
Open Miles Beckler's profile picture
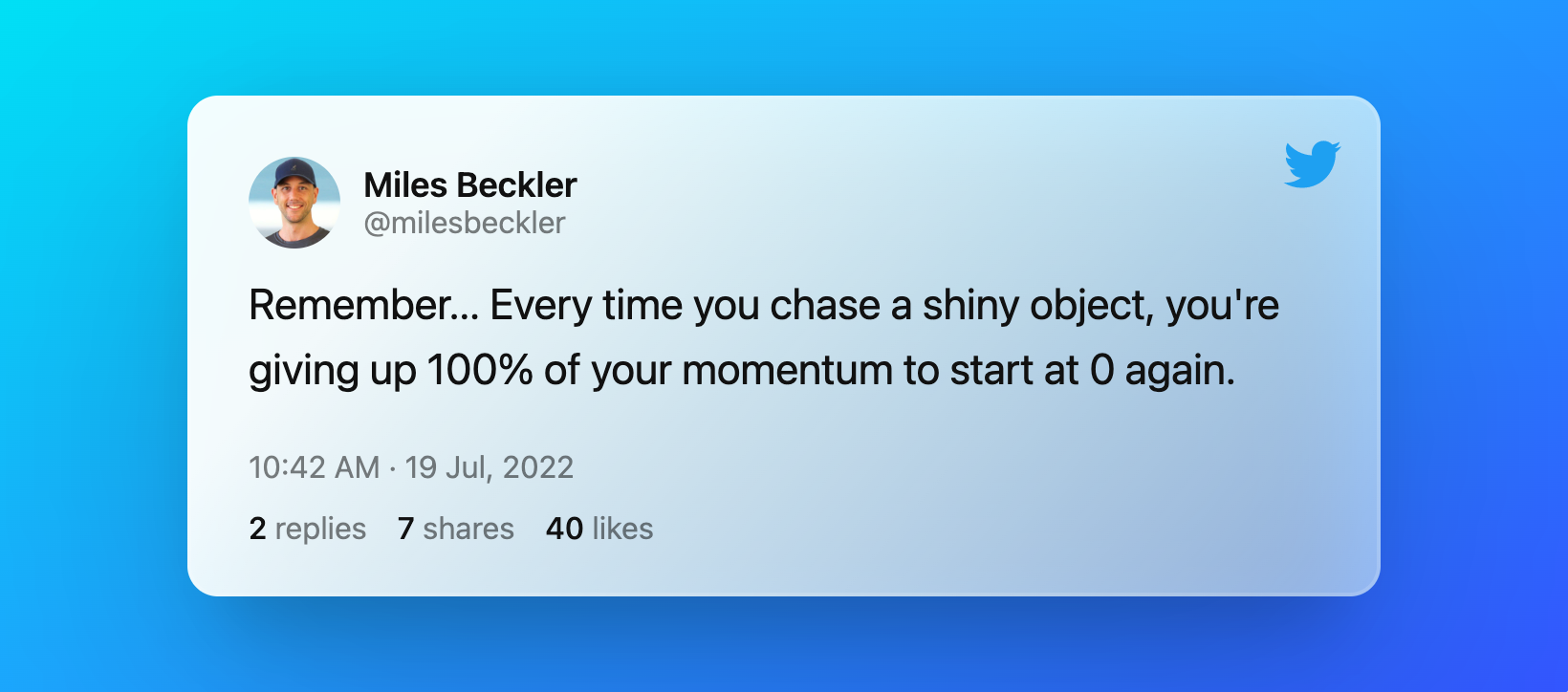pyautogui.click(x=294, y=203)
